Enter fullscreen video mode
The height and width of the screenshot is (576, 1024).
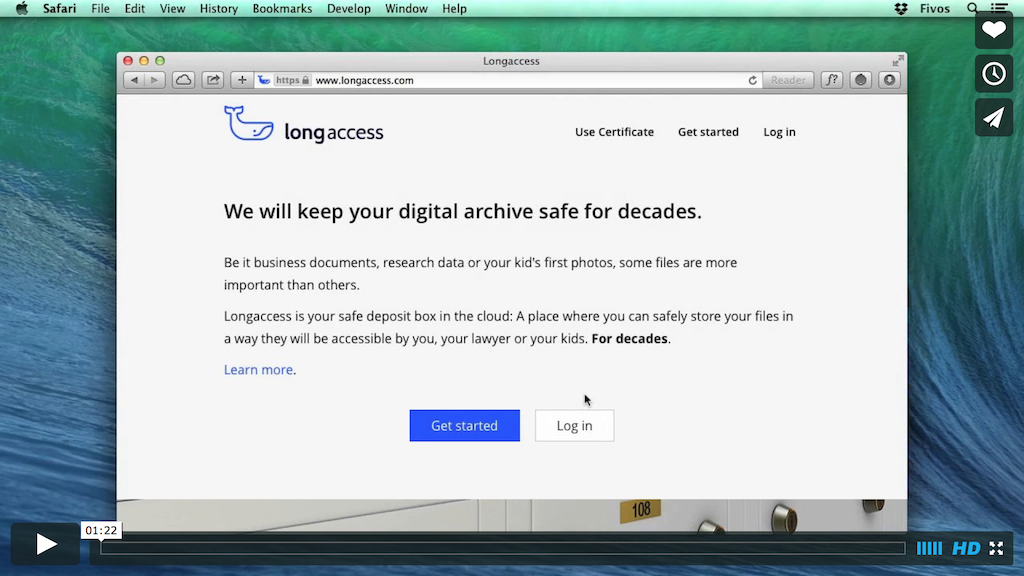click(996, 549)
